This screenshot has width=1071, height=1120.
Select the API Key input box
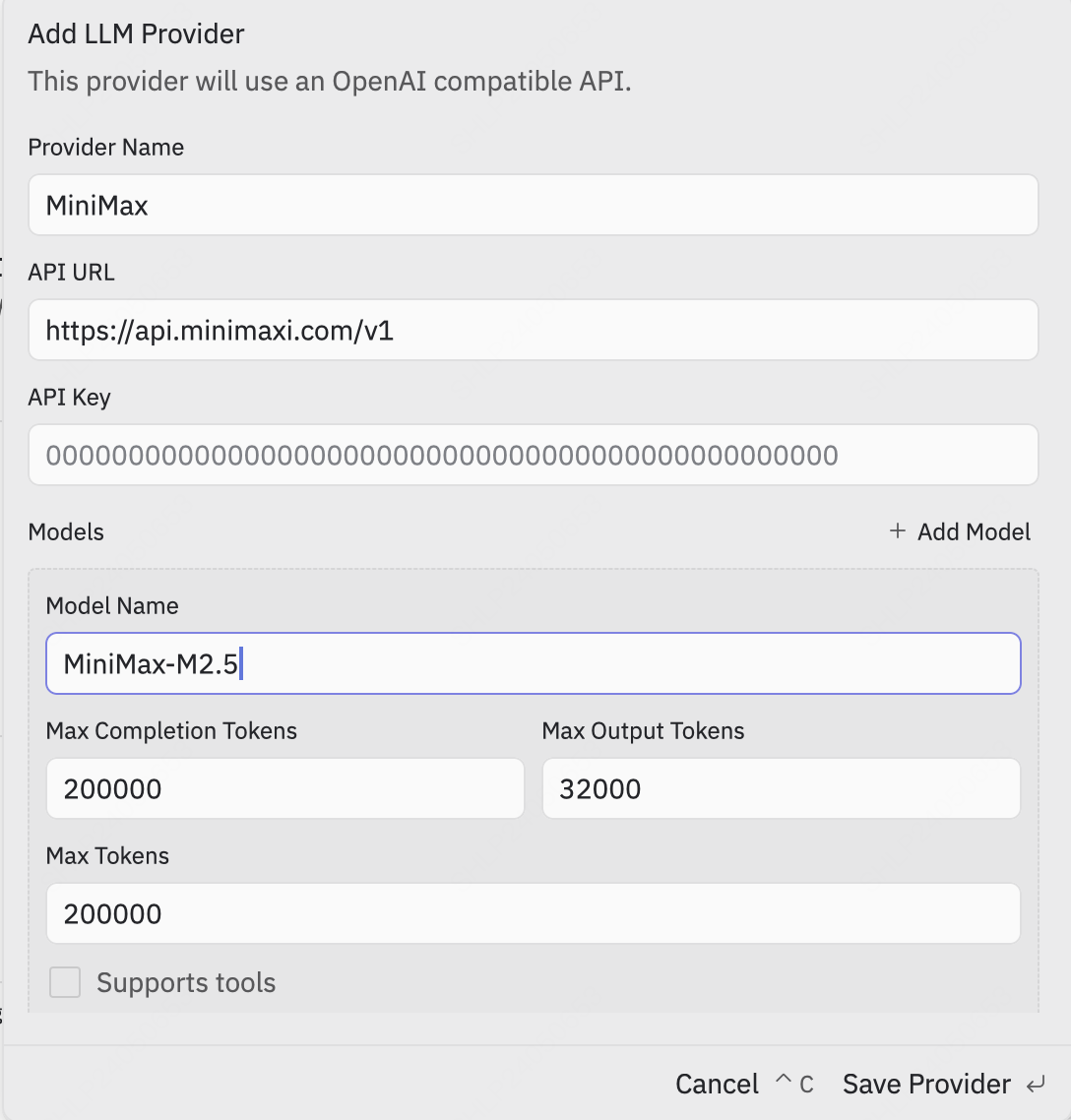pyautogui.click(x=533, y=455)
